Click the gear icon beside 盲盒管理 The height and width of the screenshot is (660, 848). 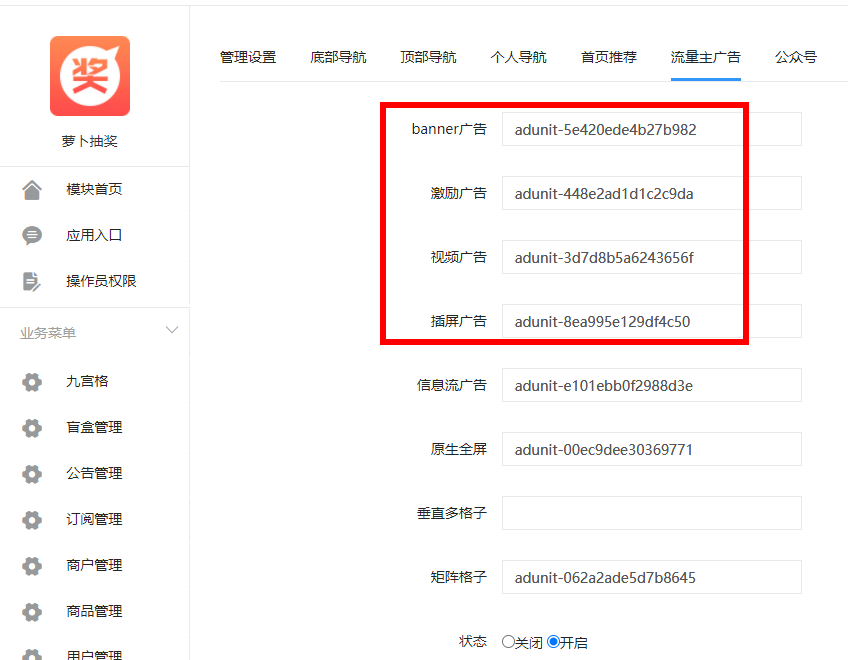click(x=32, y=428)
